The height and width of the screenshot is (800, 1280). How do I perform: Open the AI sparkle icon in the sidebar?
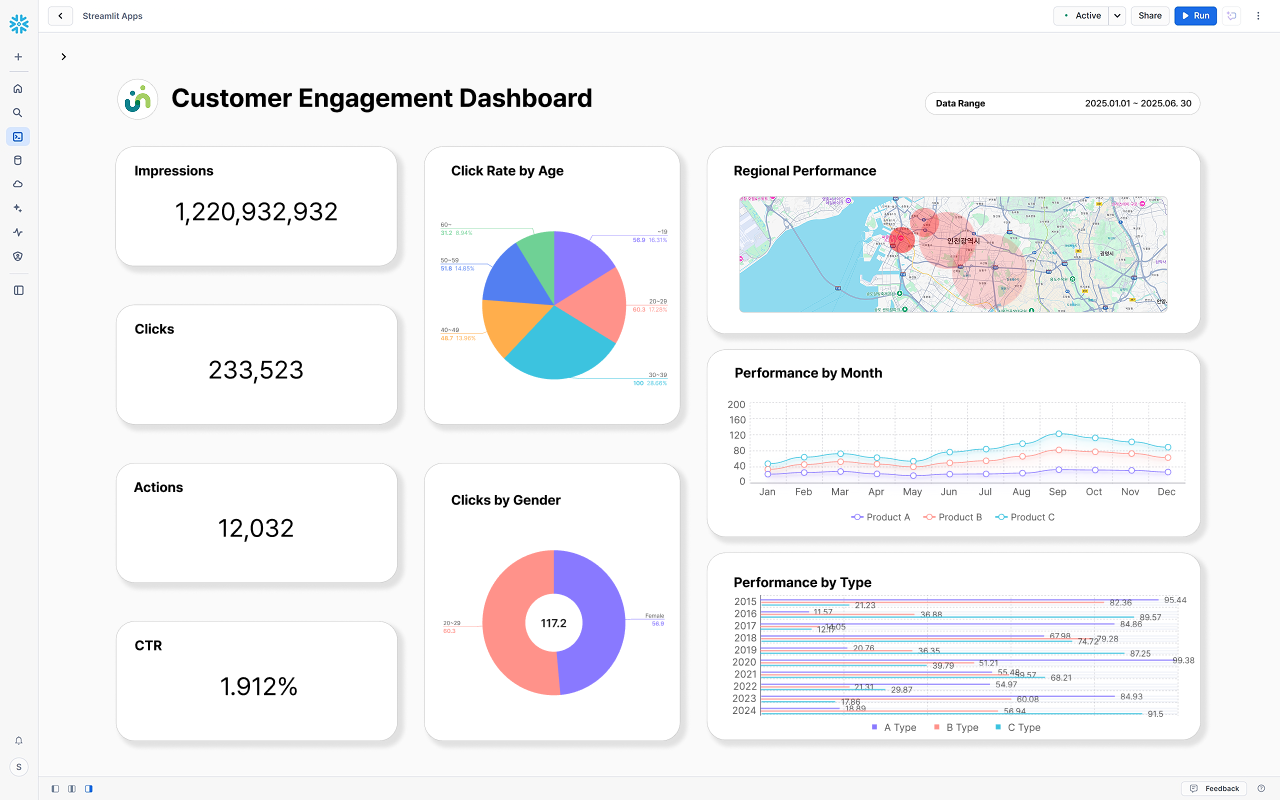click(18, 208)
